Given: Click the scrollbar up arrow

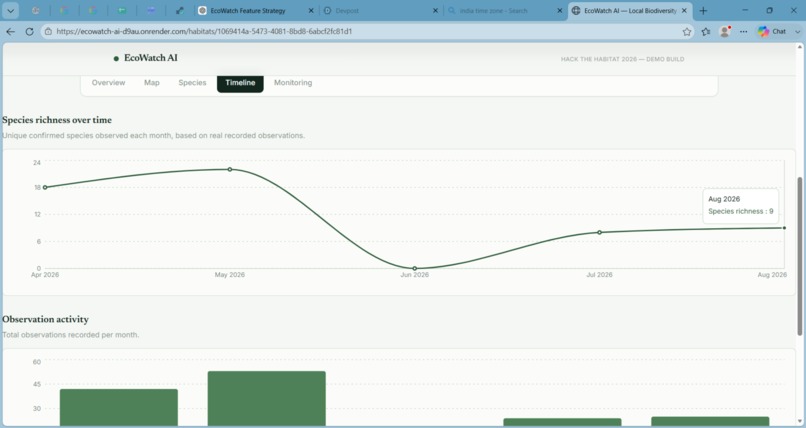Looking at the screenshot, I should pyautogui.click(x=799, y=47).
